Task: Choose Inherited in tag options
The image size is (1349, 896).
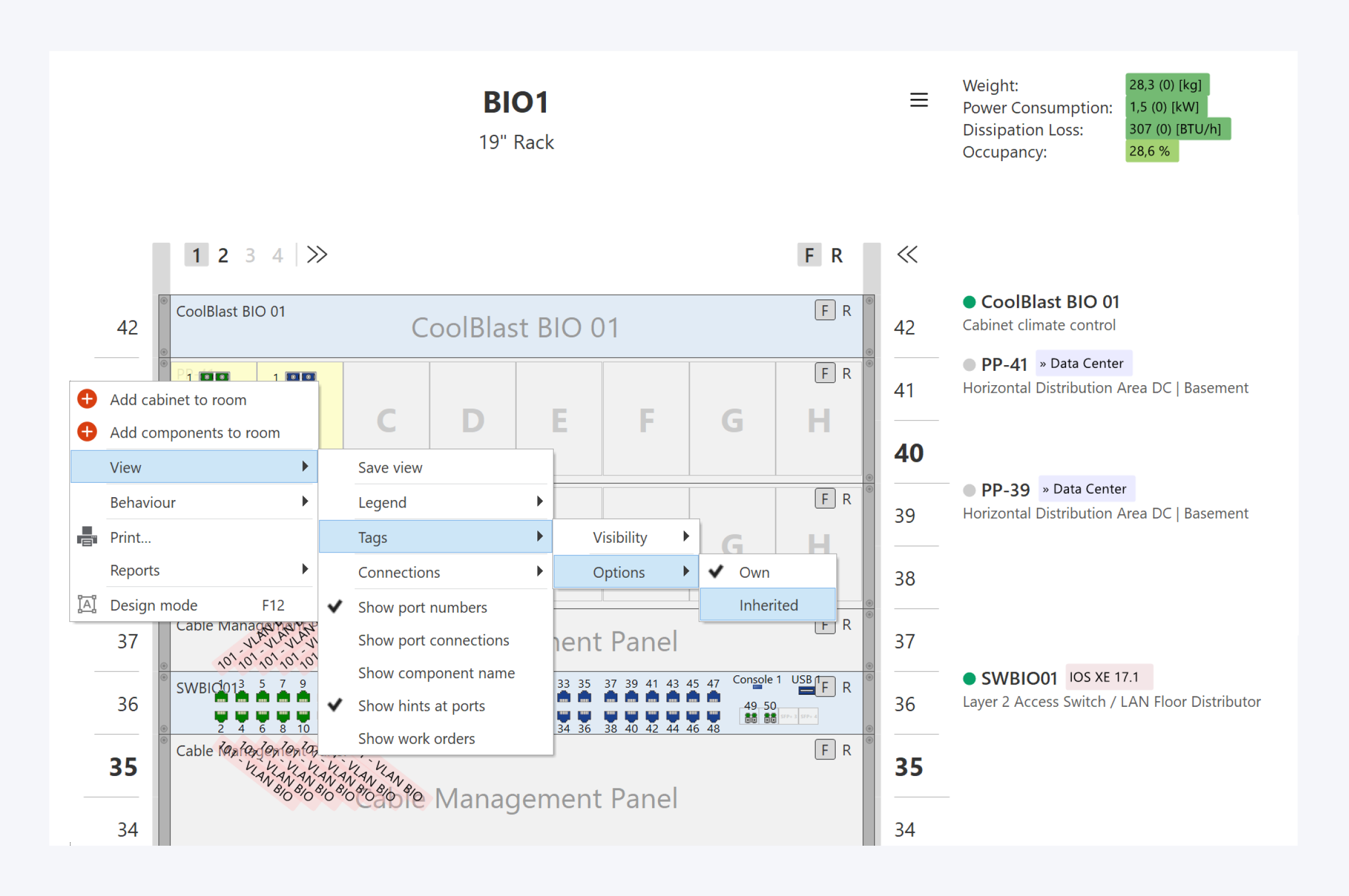Action: click(768, 605)
